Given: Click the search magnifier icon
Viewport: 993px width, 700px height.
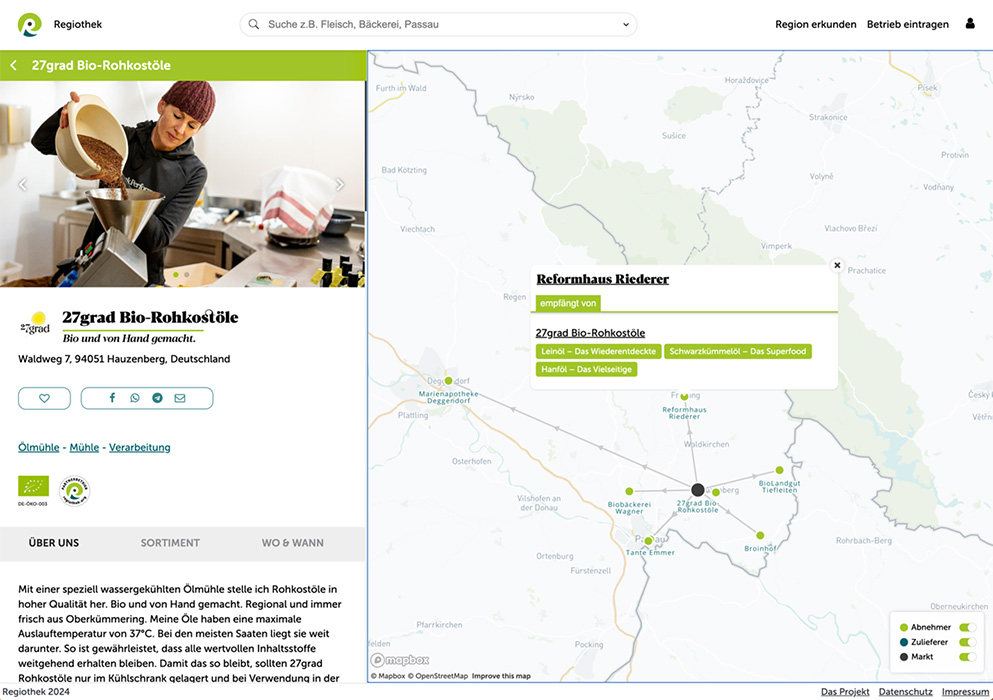Looking at the screenshot, I should point(254,24).
